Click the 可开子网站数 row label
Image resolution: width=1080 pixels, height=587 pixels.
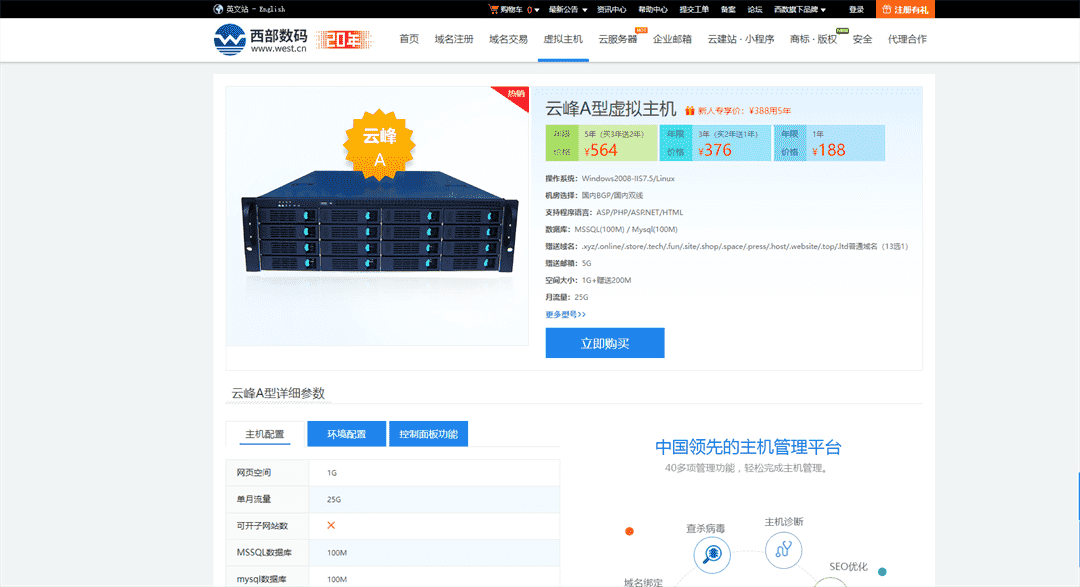(262, 526)
